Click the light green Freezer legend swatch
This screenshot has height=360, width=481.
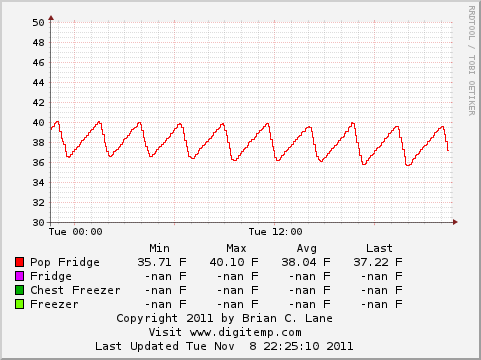(x=19, y=304)
